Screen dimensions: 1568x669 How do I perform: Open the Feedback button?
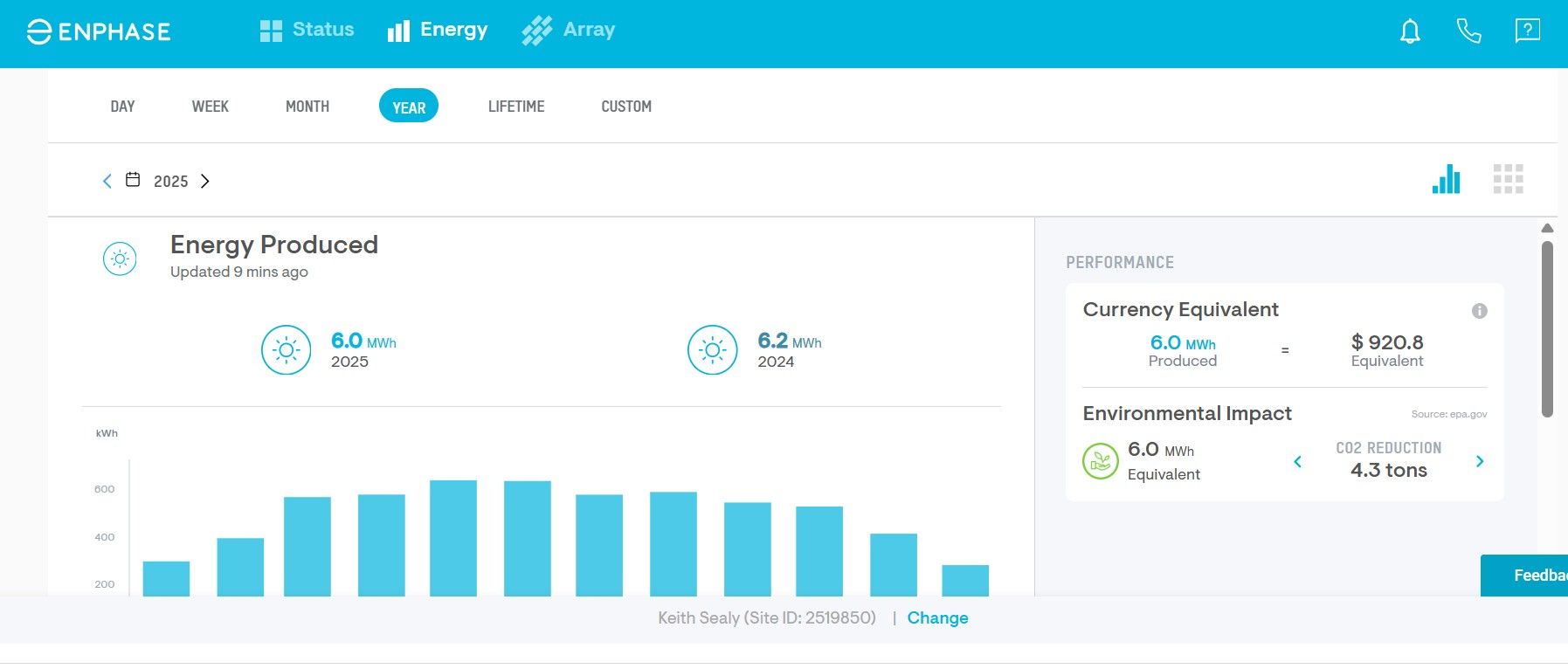[x=1524, y=576]
